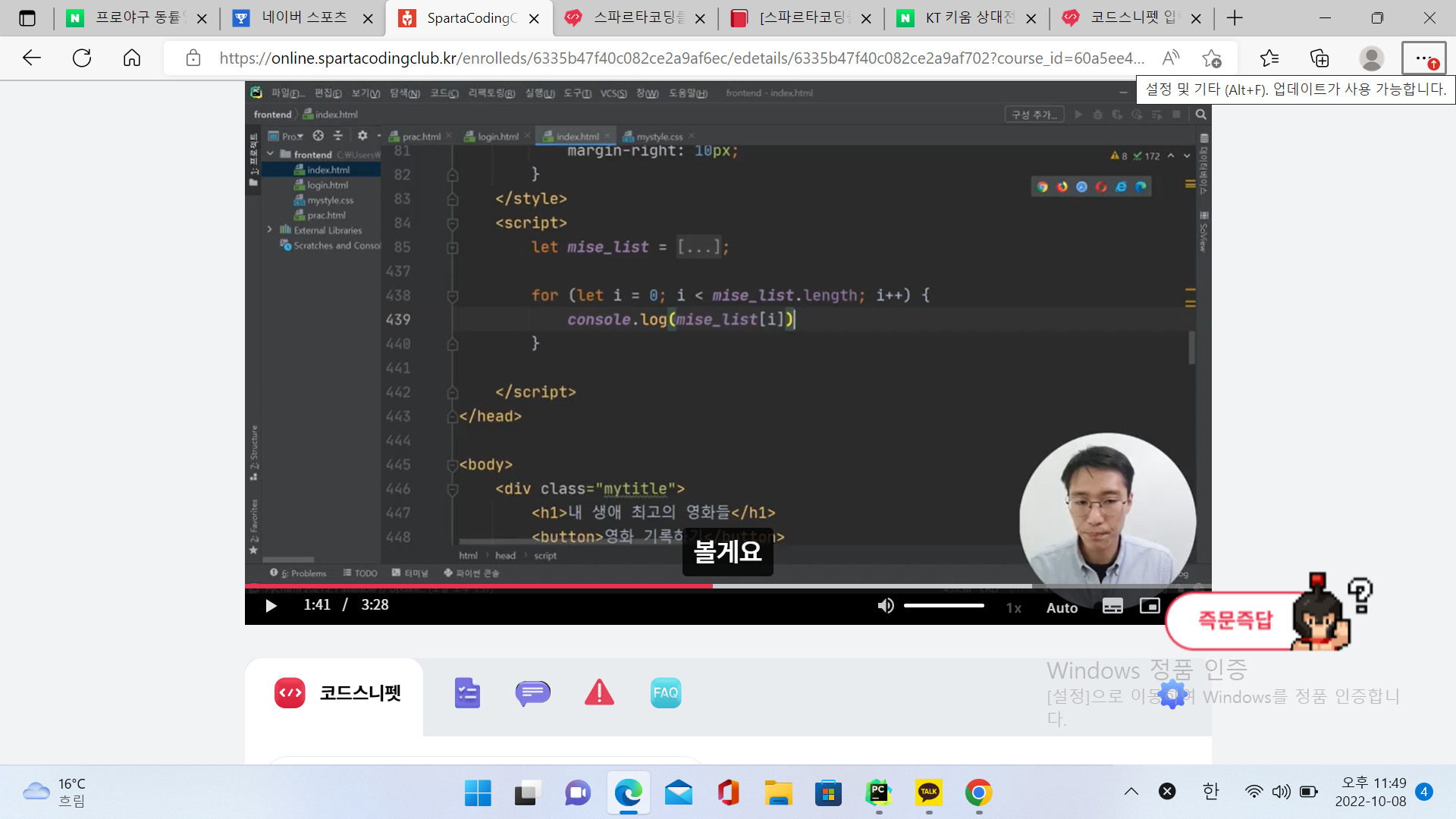The height and width of the screenshot is (819, 1456).
Task: Open the checklist notes icon
Action: (467, 692)
